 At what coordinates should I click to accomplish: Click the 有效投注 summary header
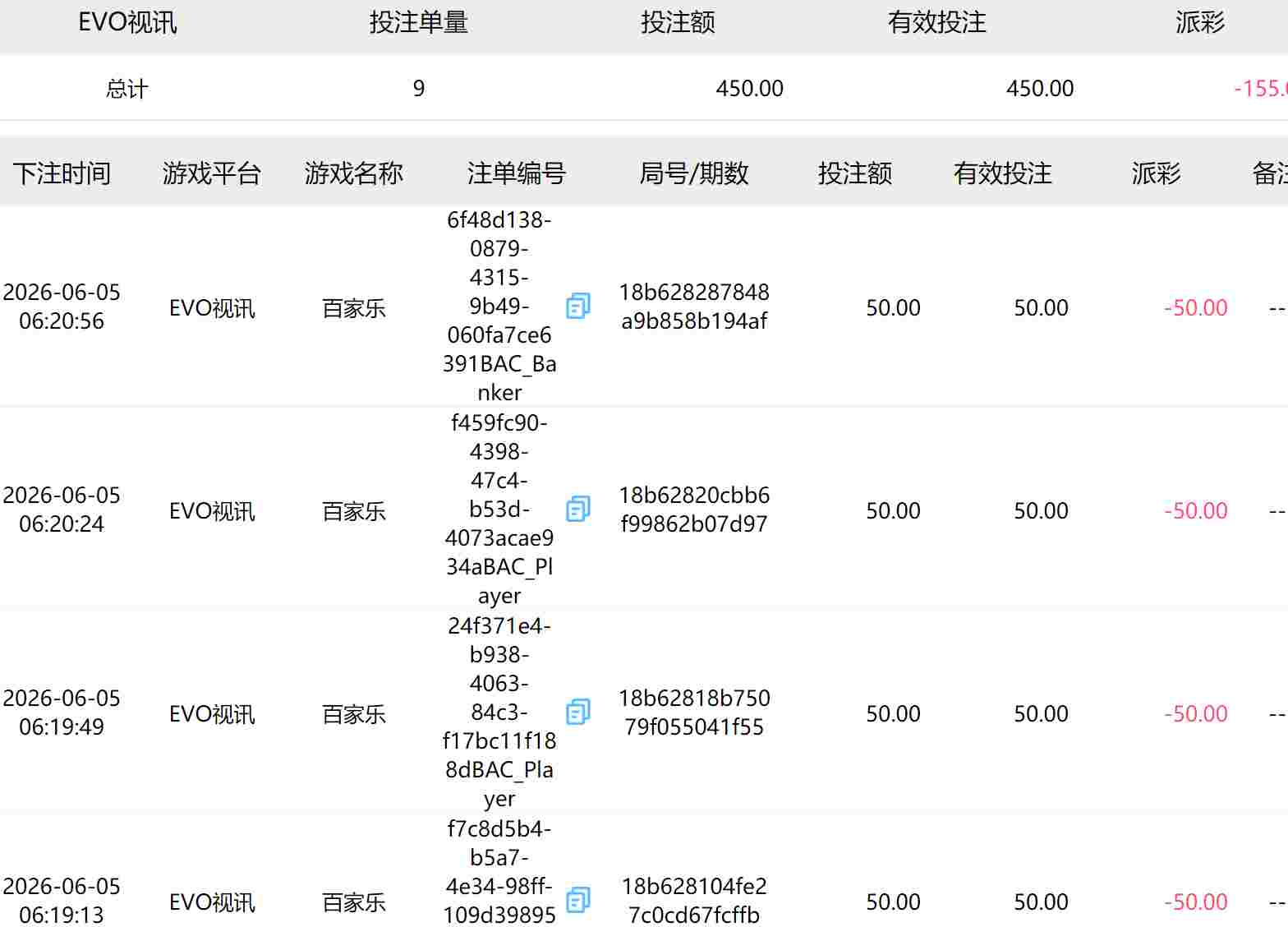click(x=937, y=22)
